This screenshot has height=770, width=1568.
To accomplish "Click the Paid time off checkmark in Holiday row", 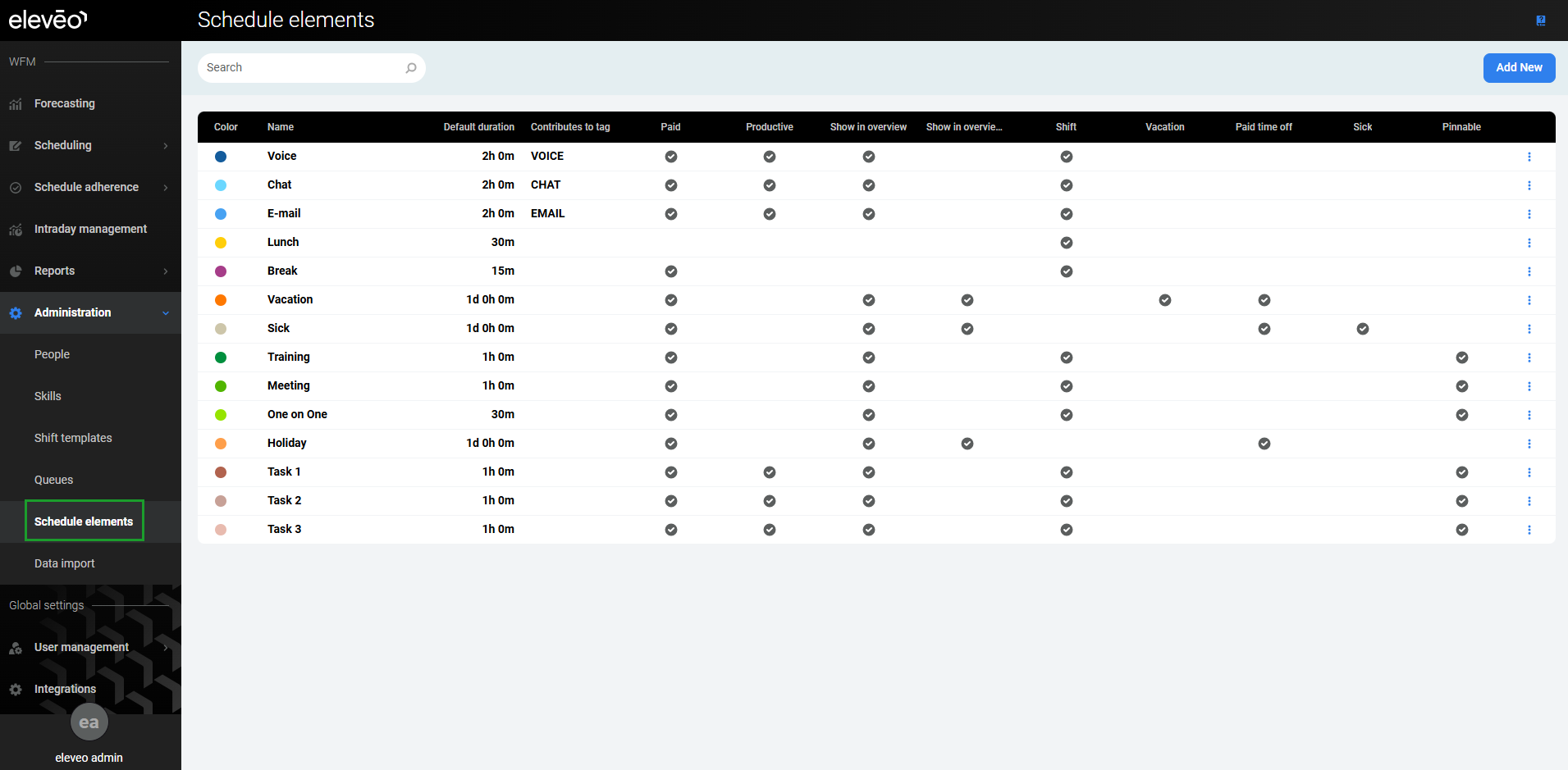I will point(1264,444).
